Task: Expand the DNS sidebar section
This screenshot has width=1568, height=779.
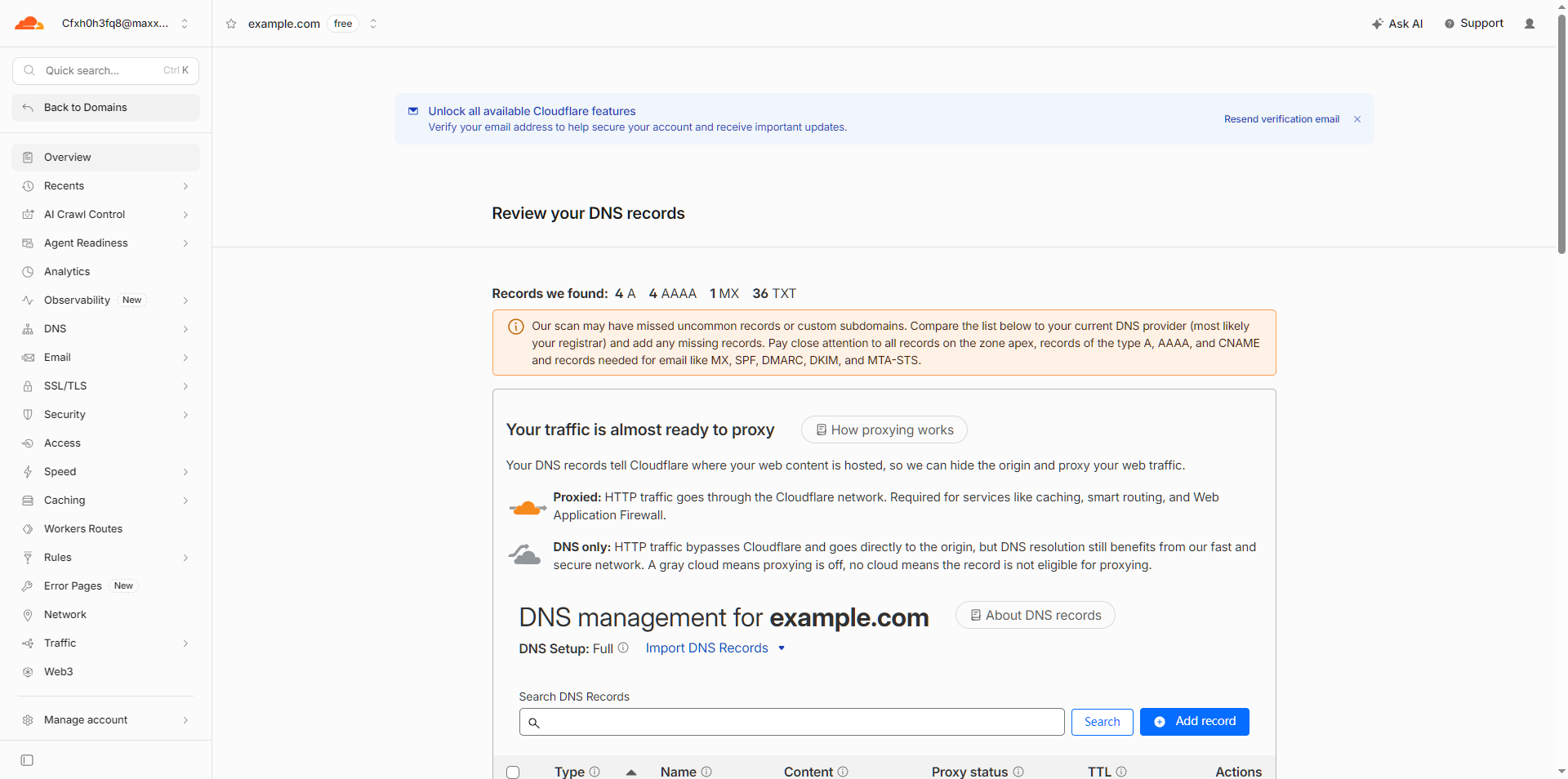Action: [x=105, y=329]
